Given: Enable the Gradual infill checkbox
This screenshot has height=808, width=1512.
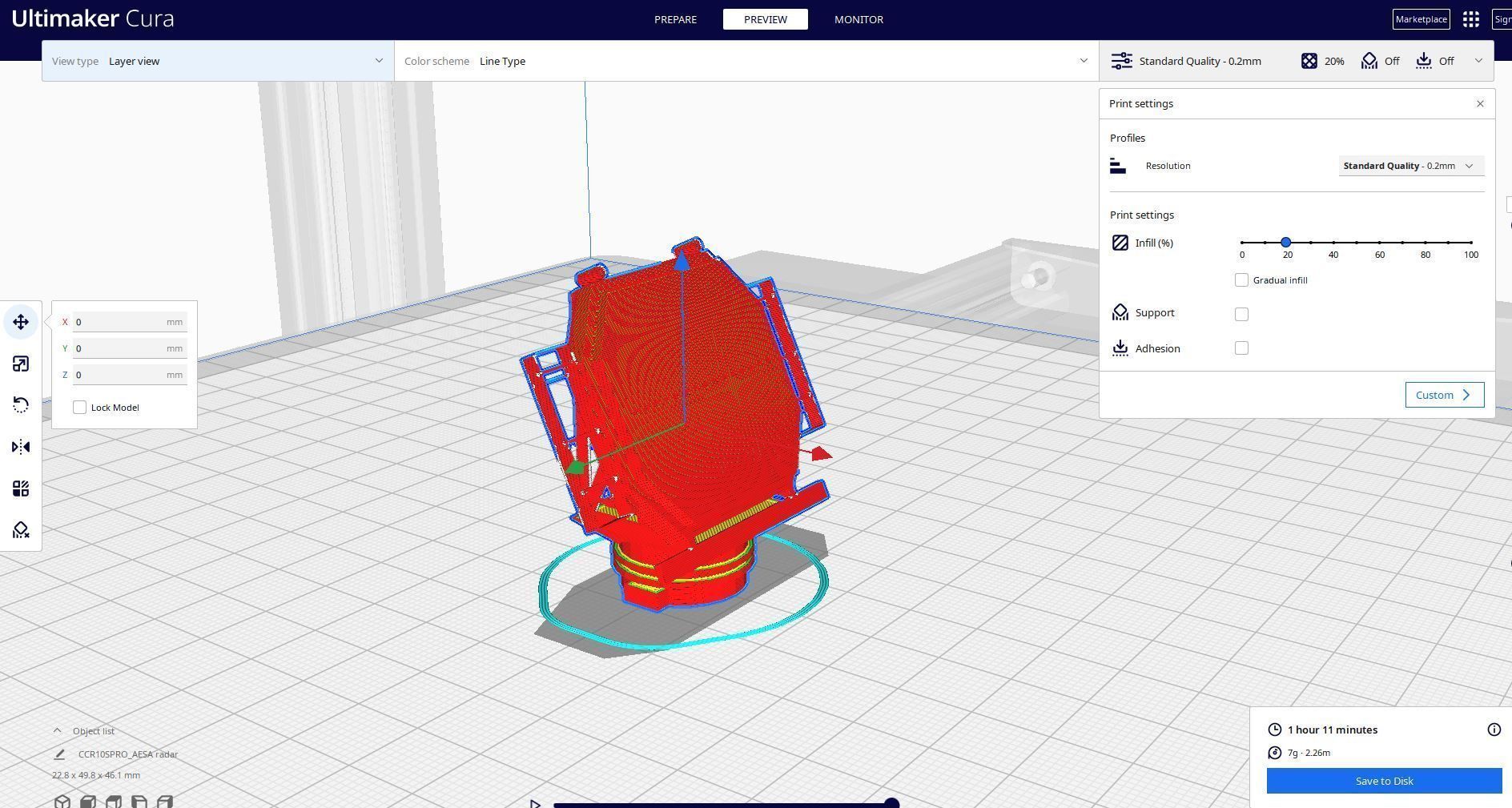Looking at the screenshot, I should (x=1241, y=280).
